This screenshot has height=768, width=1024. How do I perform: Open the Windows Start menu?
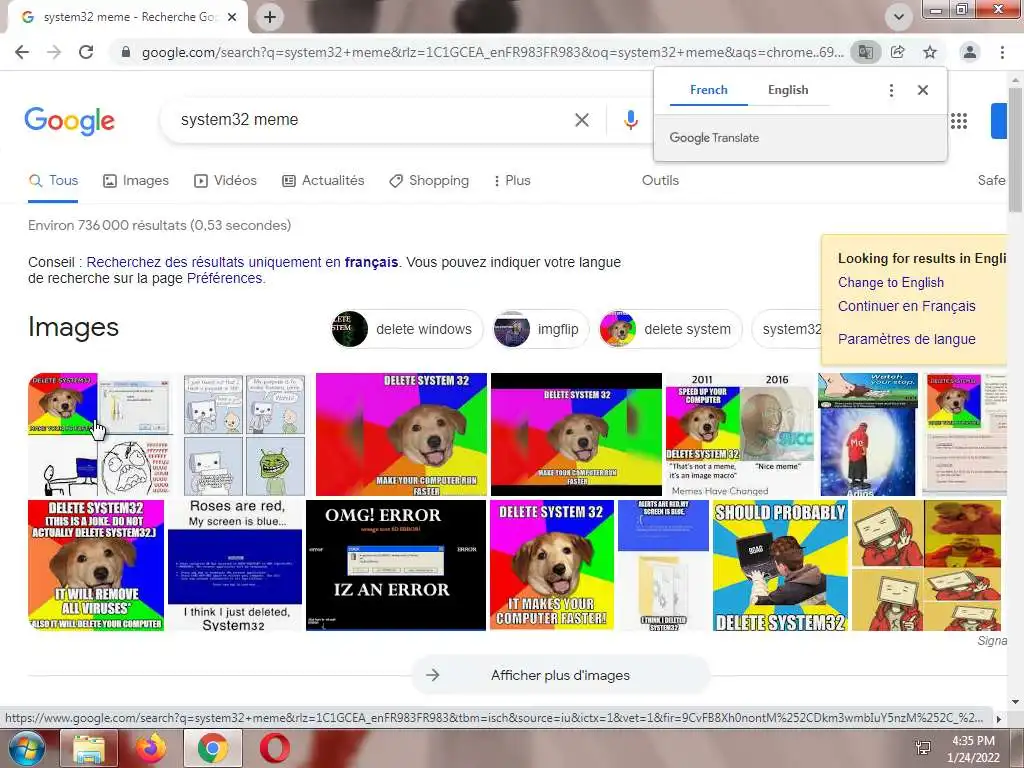[25, 748]
